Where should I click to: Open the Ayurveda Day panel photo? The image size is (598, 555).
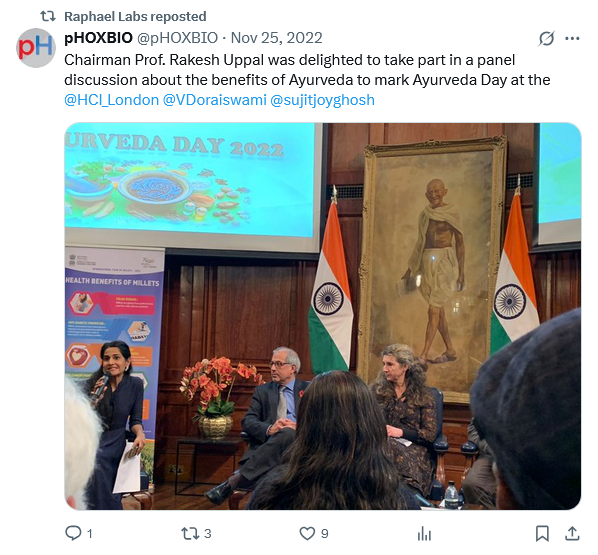point(323,316)
